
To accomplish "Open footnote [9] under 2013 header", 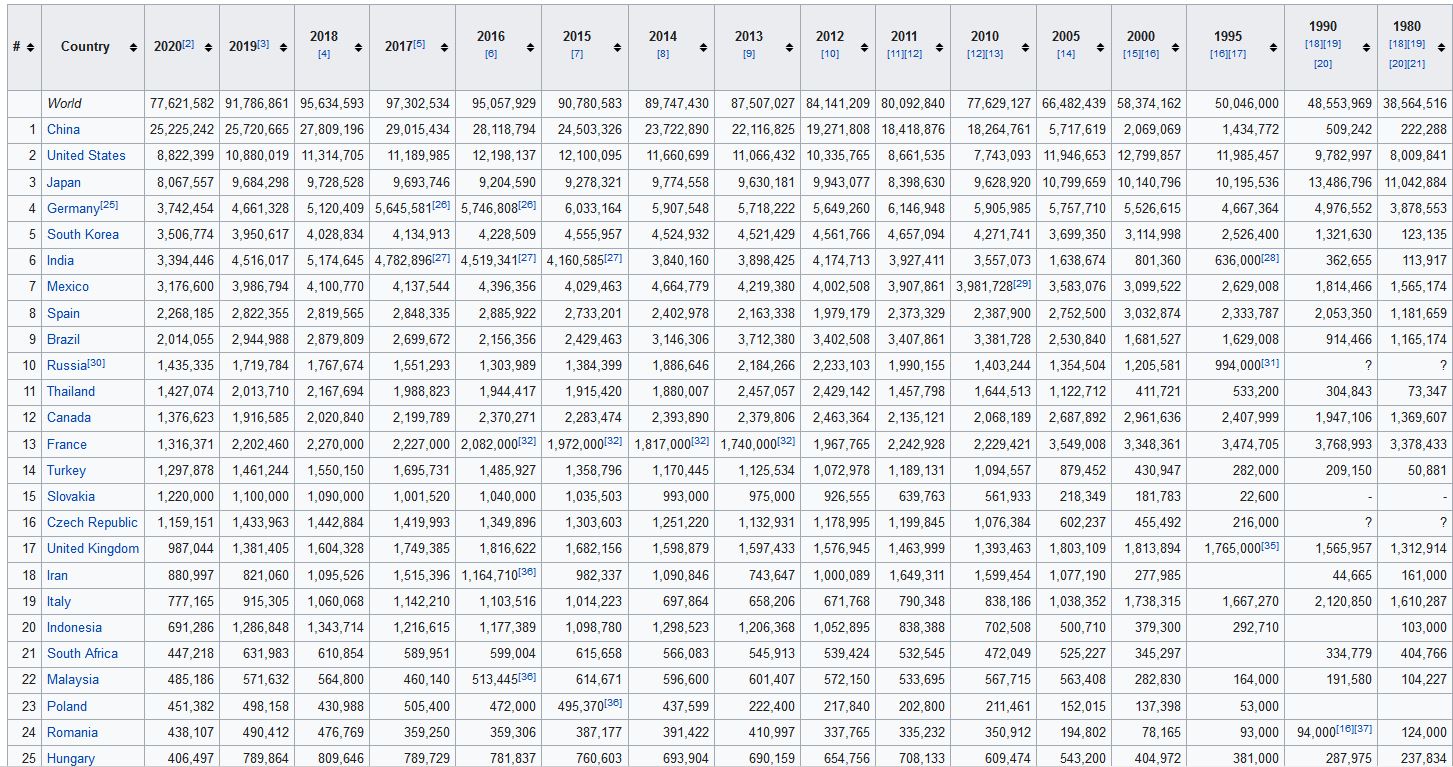I will click(x=749, y=54).
